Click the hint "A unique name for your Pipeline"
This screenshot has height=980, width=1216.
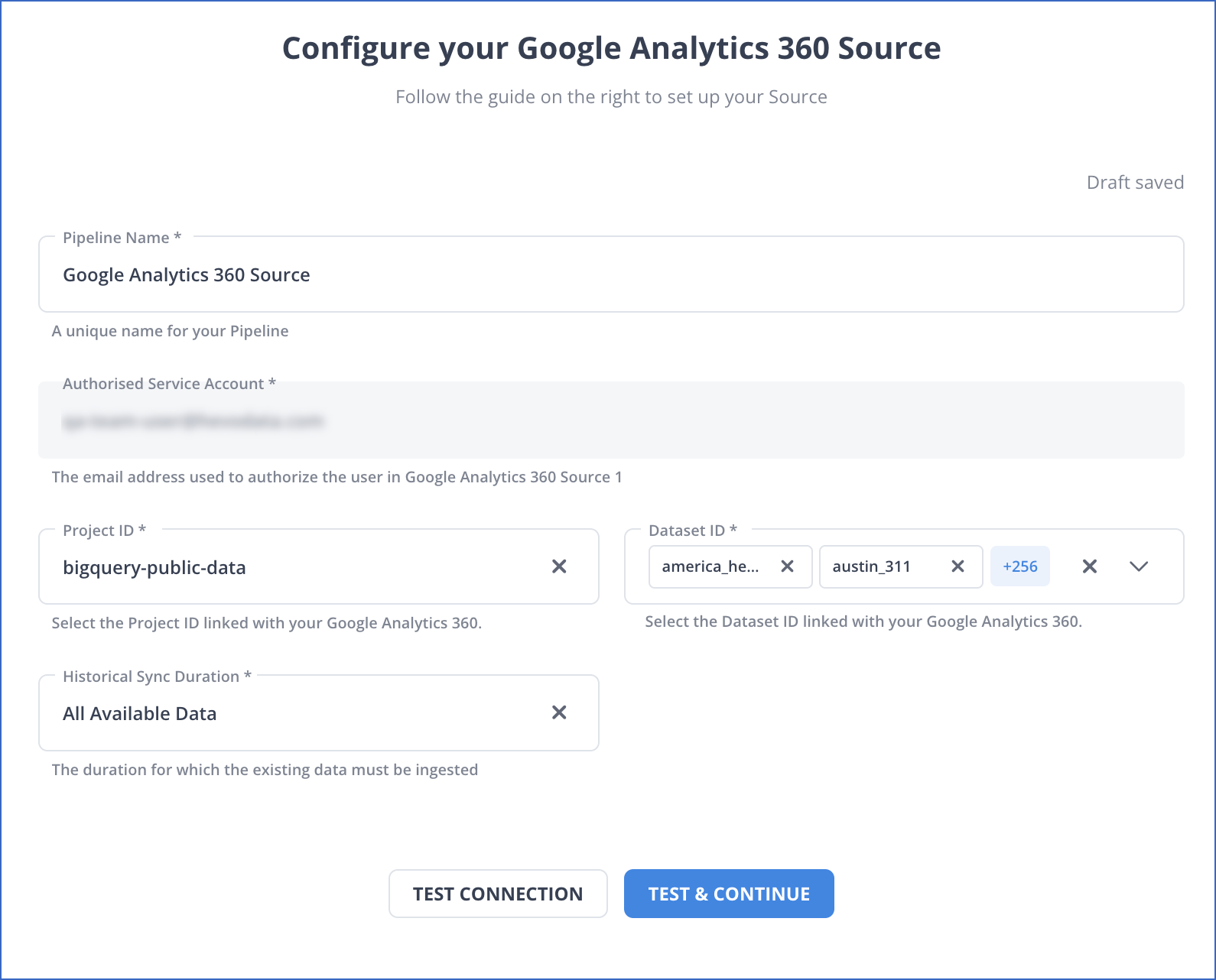pos(170,331)
